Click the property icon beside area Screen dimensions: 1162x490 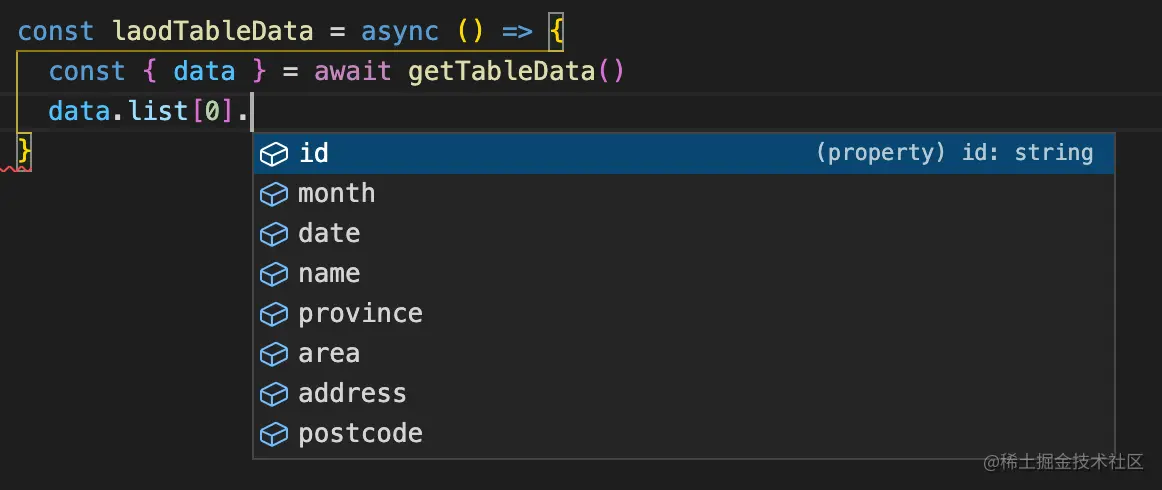[x=274, y=354]
